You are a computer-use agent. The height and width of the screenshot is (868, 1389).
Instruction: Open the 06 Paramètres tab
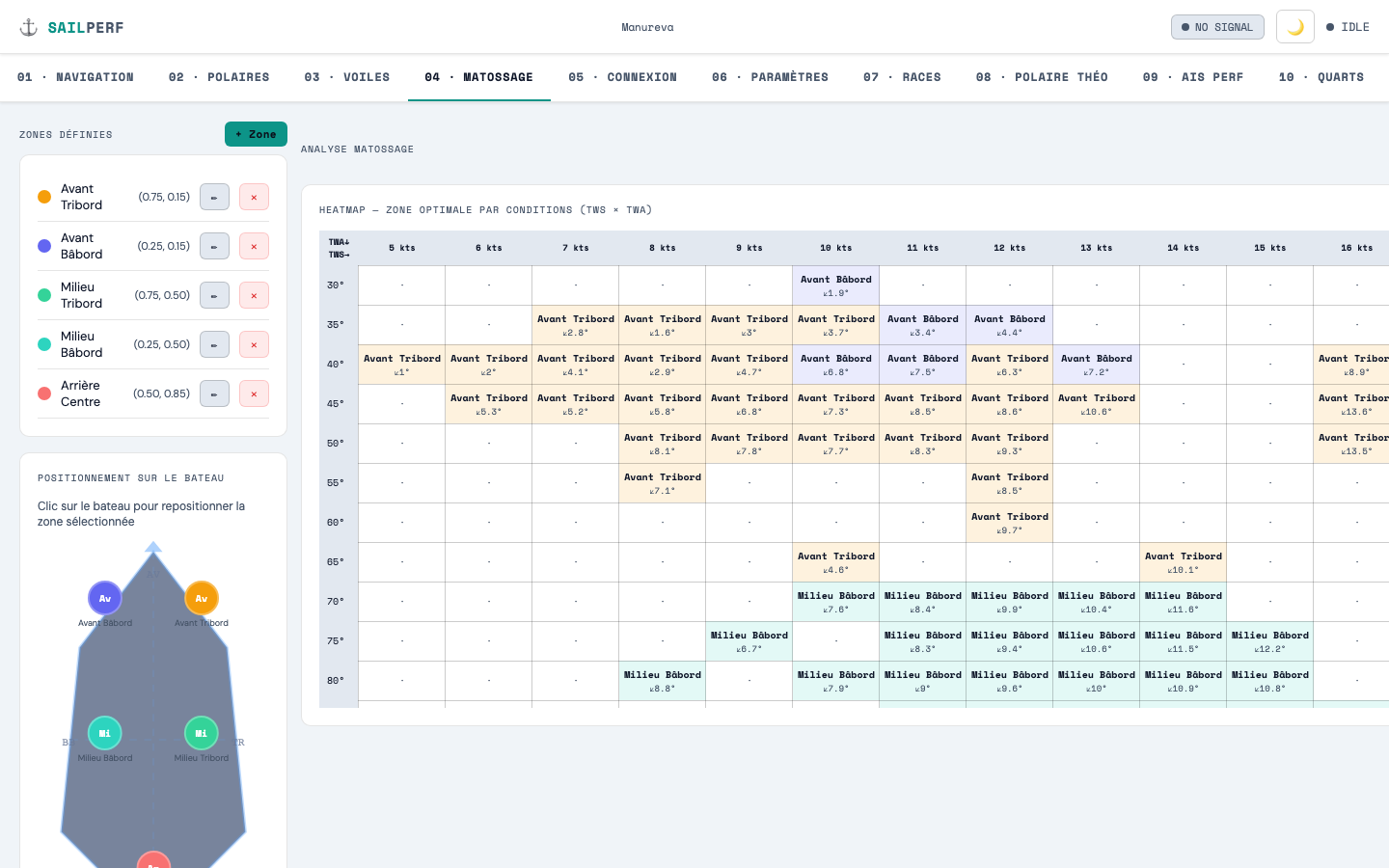coord(770,77)
